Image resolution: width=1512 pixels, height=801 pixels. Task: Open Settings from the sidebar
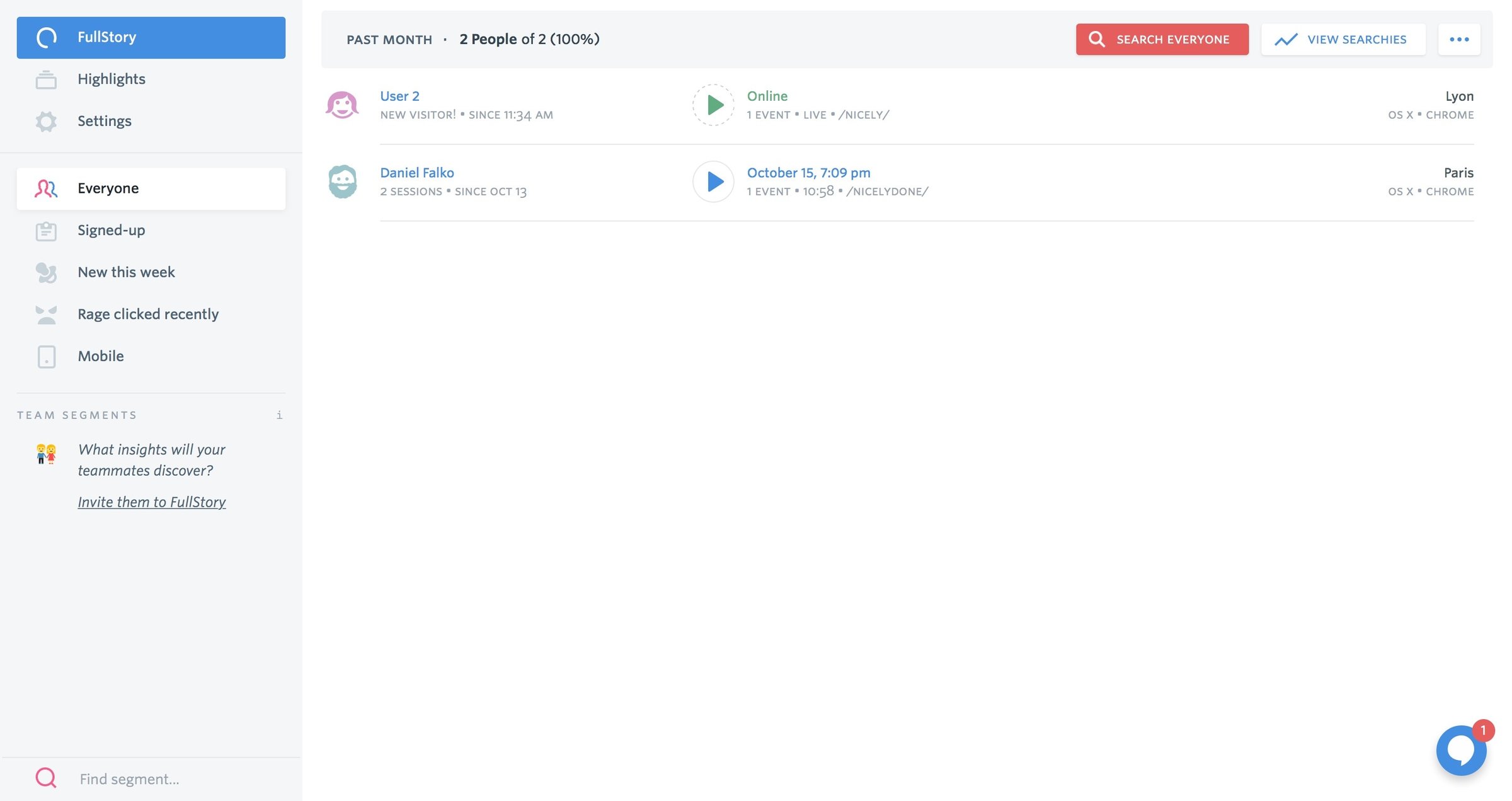tap(151, 121)
